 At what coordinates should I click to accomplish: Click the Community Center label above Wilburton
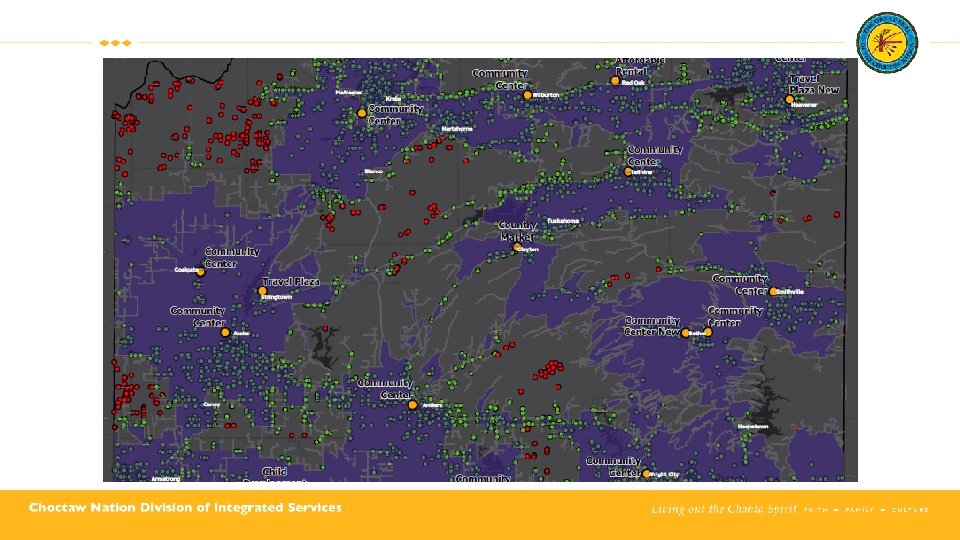[x=500, y=80]
